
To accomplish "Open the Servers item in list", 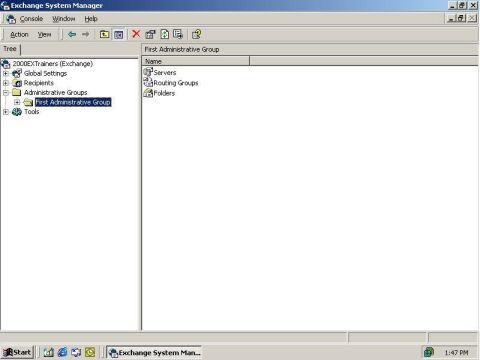I will click(x=160, y=72).
